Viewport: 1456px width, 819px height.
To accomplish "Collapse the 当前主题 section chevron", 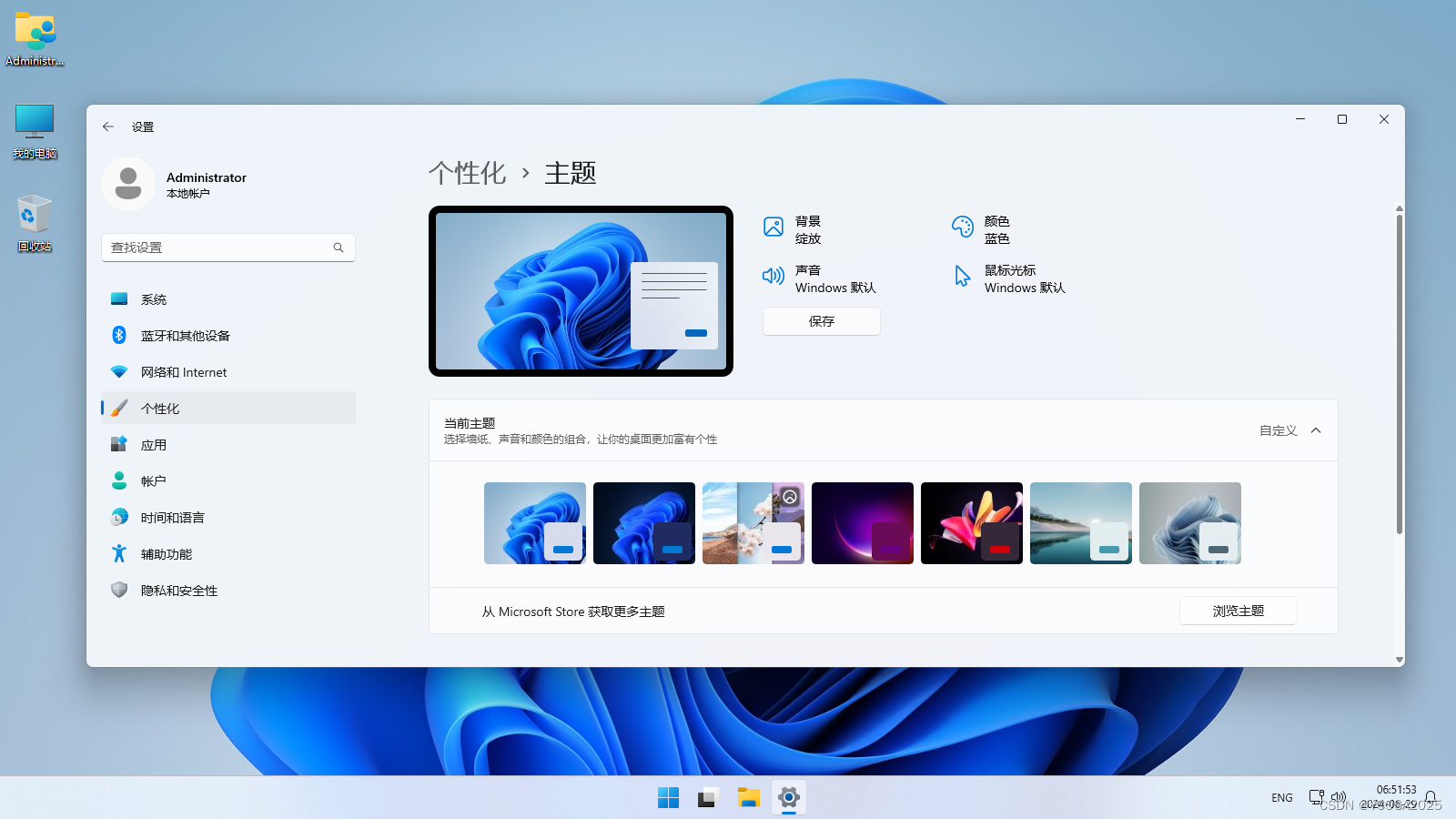I will coord(1316,430).
